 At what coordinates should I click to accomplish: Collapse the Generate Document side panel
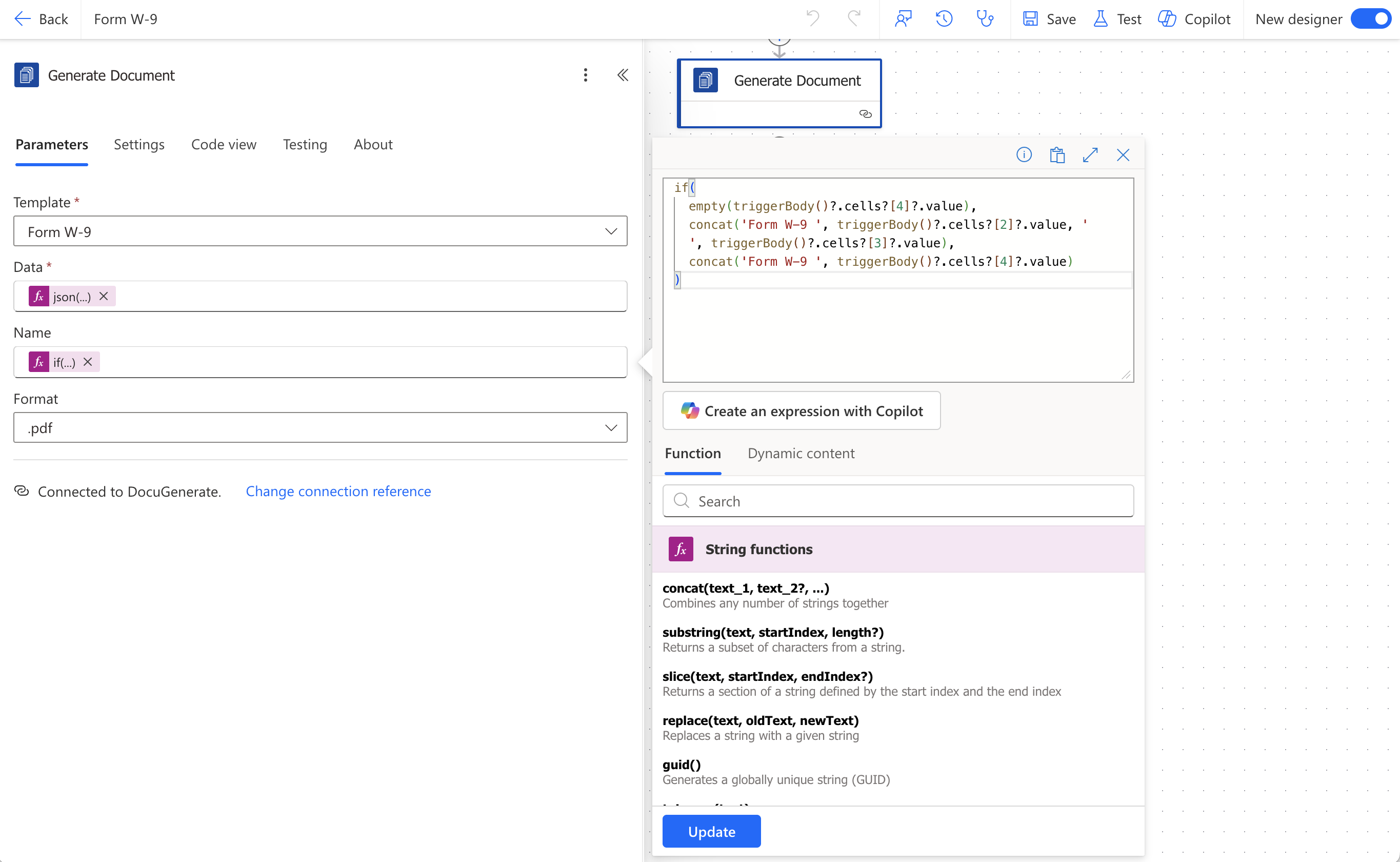tap(623, 75)
